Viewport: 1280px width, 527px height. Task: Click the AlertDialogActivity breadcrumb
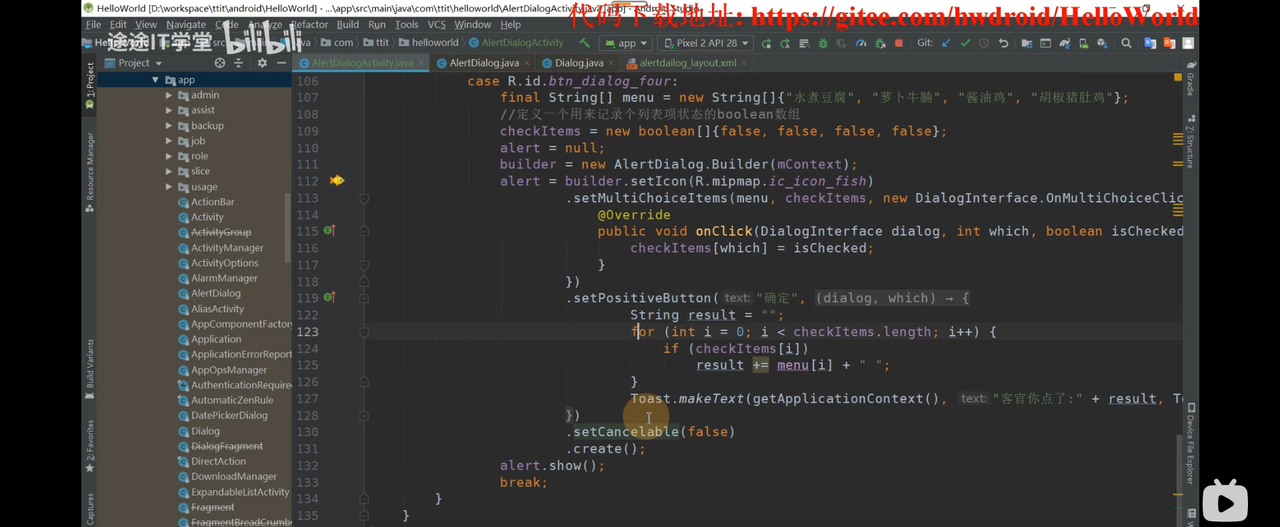pyautogui.click(x=516, y=43)
